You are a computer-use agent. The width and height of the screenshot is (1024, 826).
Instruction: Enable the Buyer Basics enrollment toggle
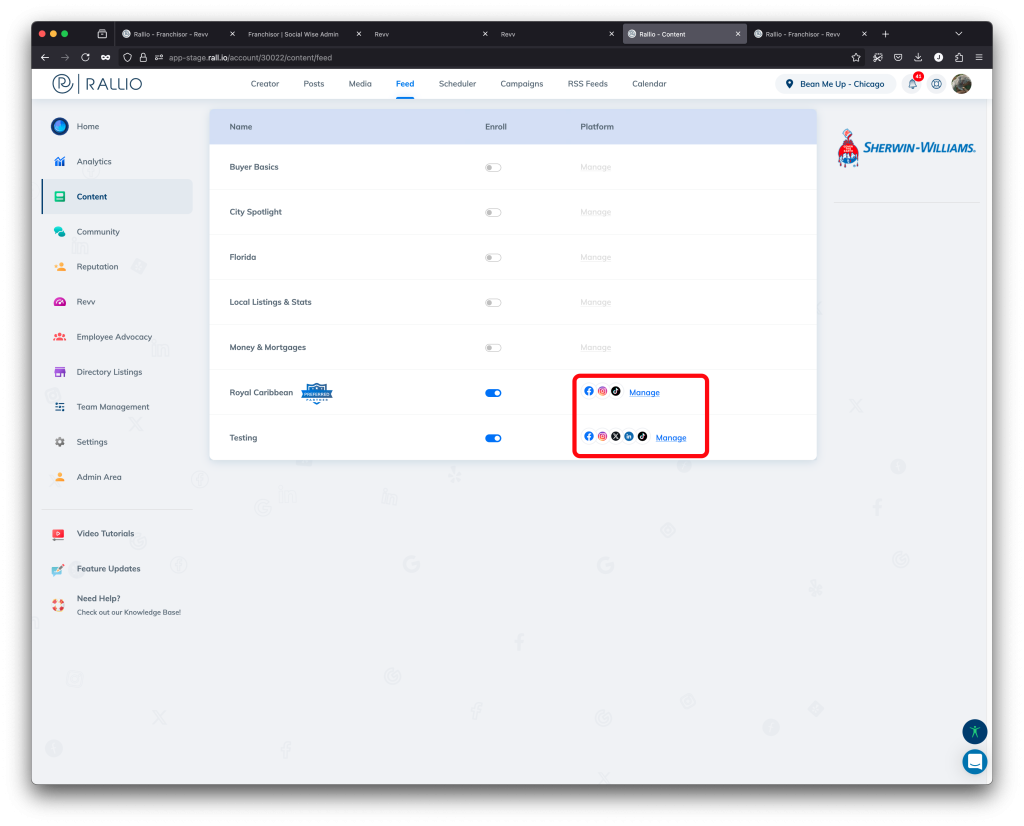pos(493,167)
